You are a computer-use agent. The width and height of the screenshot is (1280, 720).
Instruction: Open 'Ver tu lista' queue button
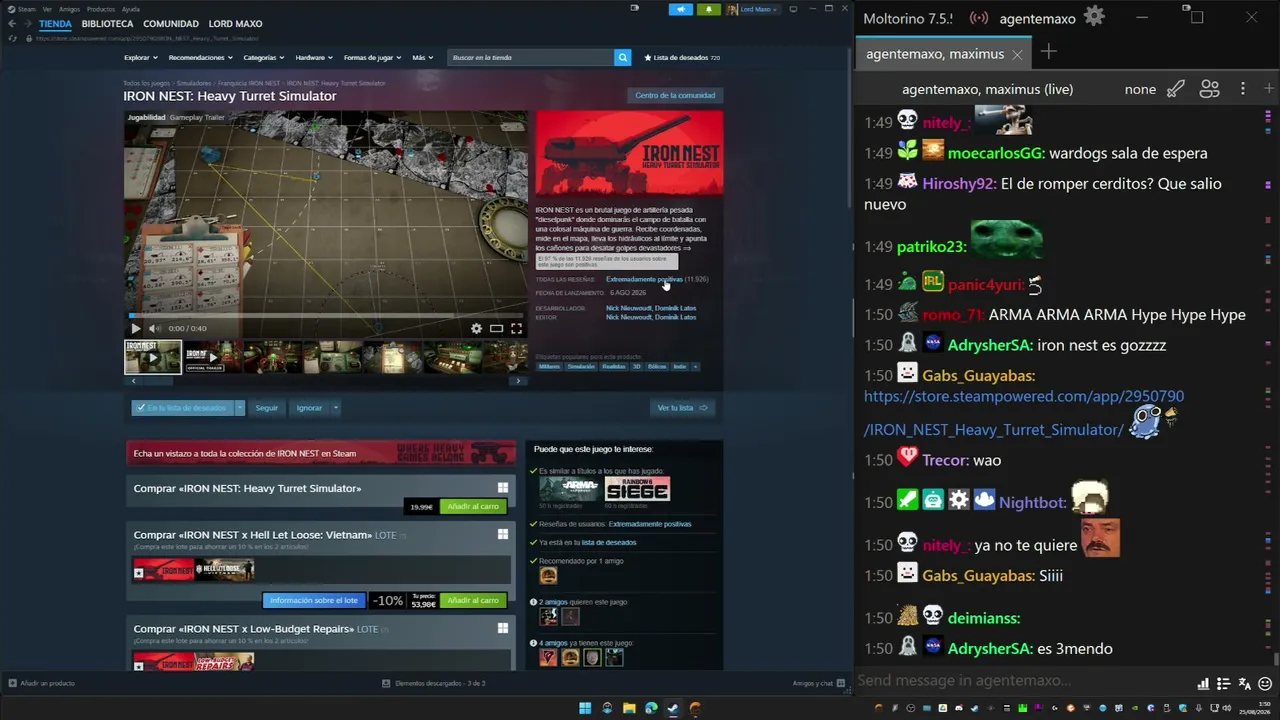pyautogui.click(x=682, y=408)
